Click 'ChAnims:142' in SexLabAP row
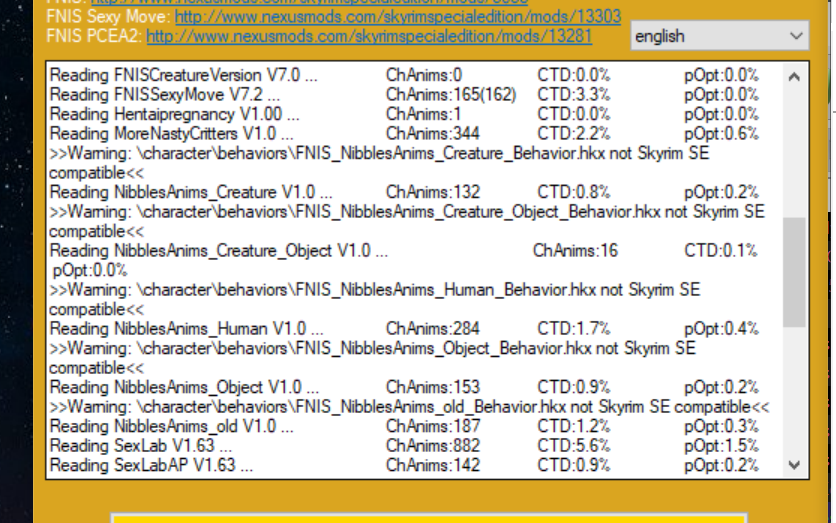Screen dimensions: 836x523 pyautogui.click(x=433, y=465)
